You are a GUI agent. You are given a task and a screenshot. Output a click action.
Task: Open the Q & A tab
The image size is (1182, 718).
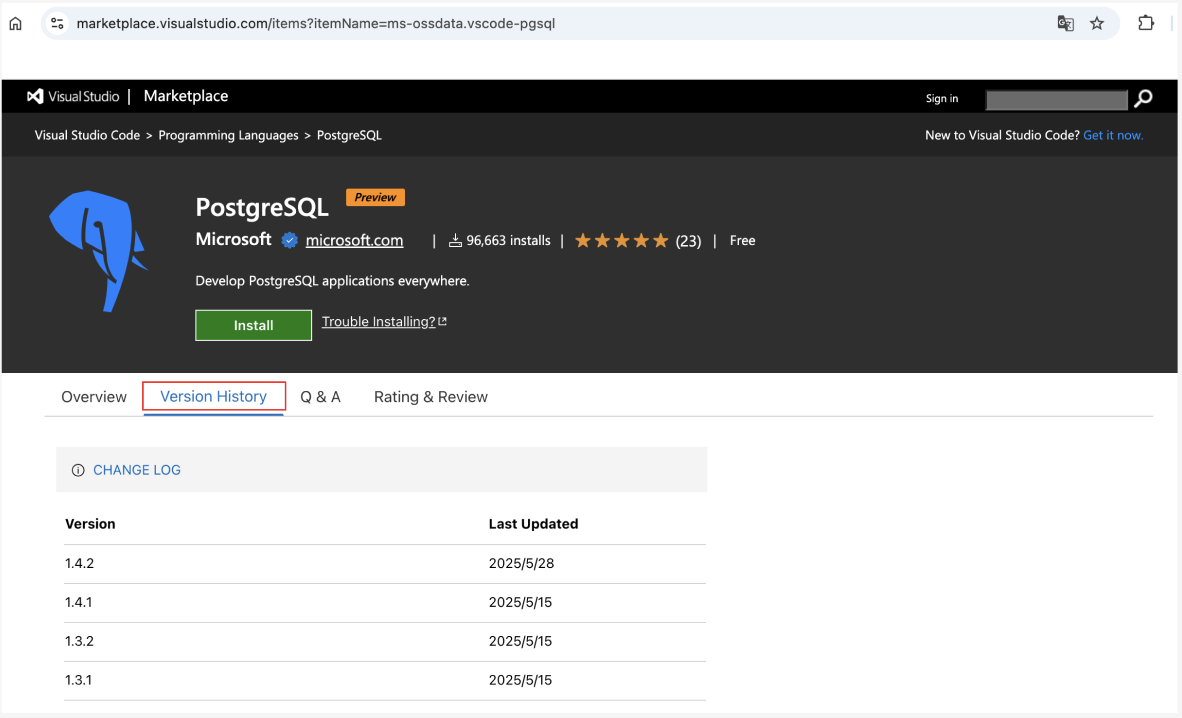[320, 397]
